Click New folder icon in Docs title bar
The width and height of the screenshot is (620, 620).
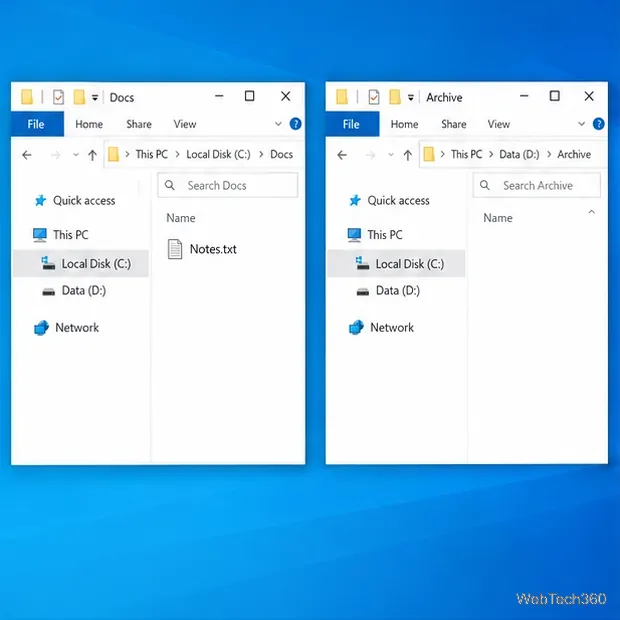tap(79, 97)
